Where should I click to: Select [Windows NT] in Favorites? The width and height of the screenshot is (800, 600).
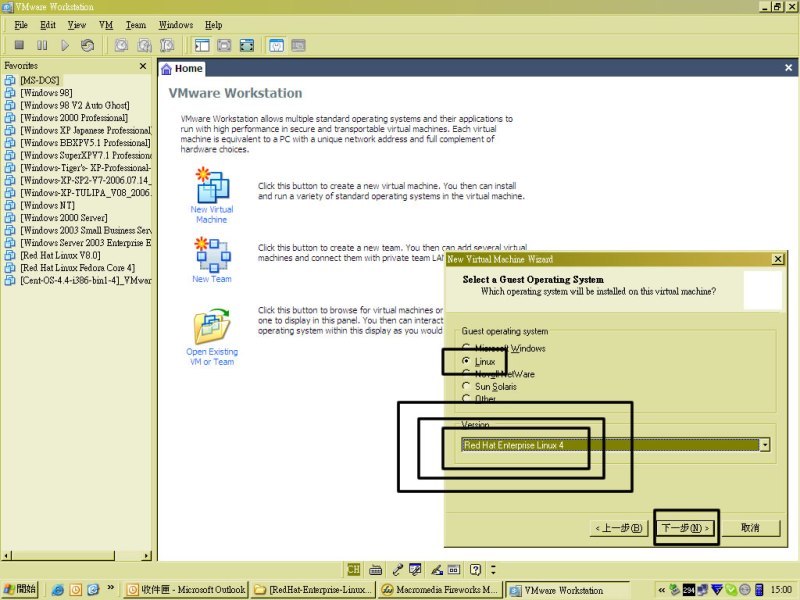click(x=47, y=205)
